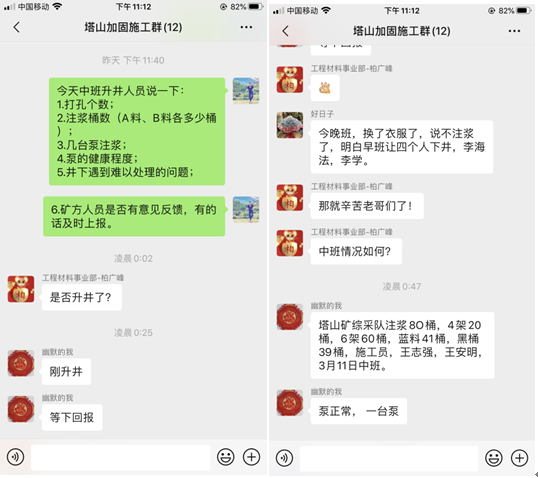Tap the 好日子 user's avatar
This screenshot has height=478, width=538.
point(290,125)
